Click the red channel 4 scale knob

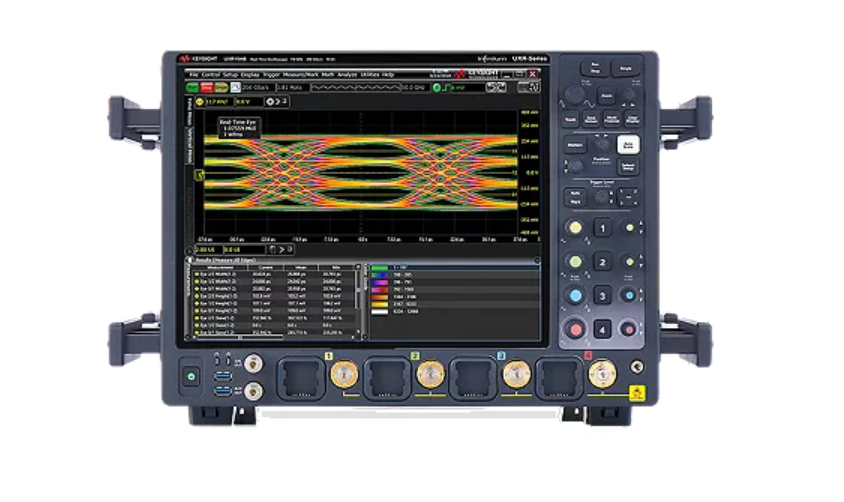click(x=575, y=329)
